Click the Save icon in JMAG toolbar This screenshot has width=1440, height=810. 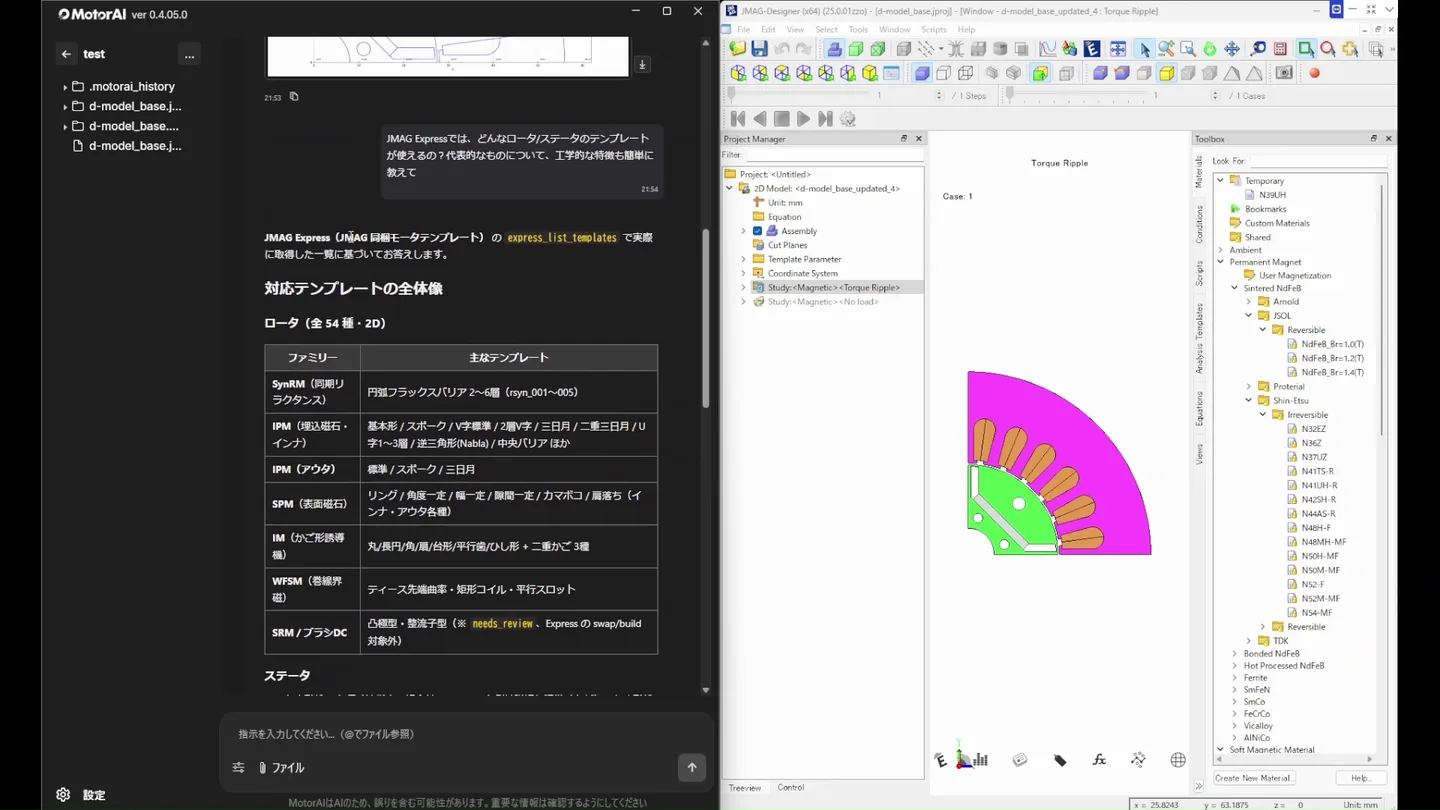[x=760, y=49]
